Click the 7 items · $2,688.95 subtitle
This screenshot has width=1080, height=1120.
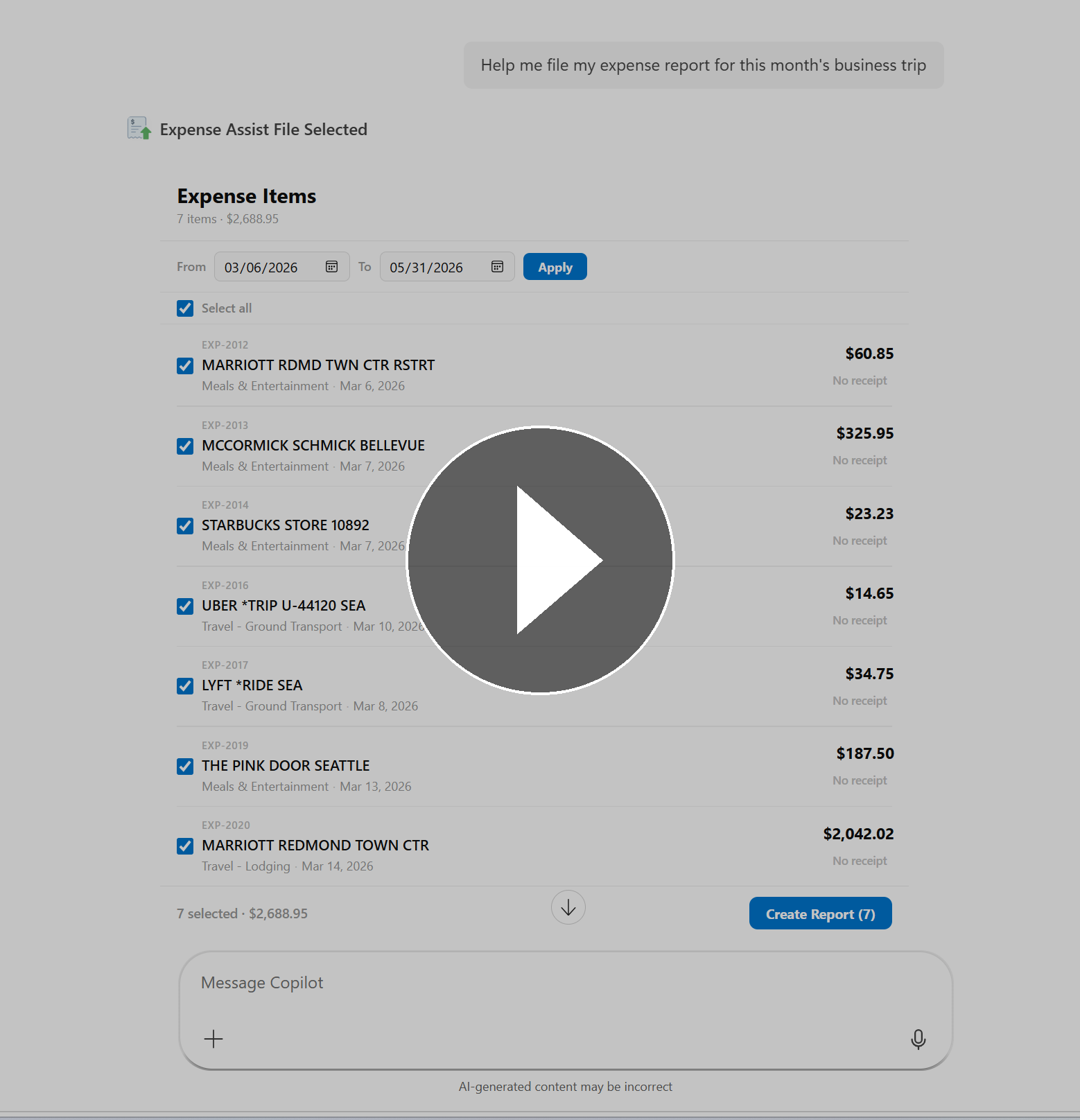pyautogui.click(x=227, y=219)
